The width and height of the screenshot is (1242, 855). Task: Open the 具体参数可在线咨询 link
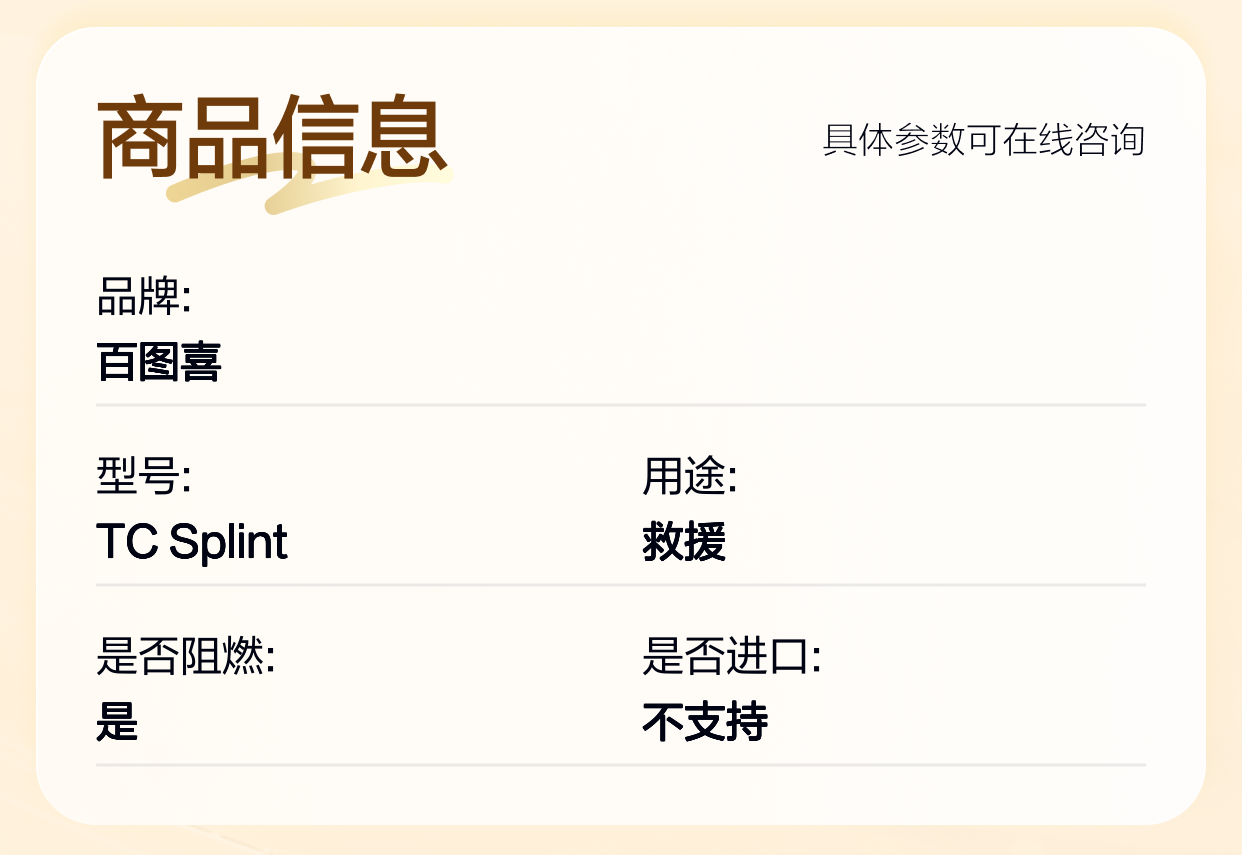[983, 140]
